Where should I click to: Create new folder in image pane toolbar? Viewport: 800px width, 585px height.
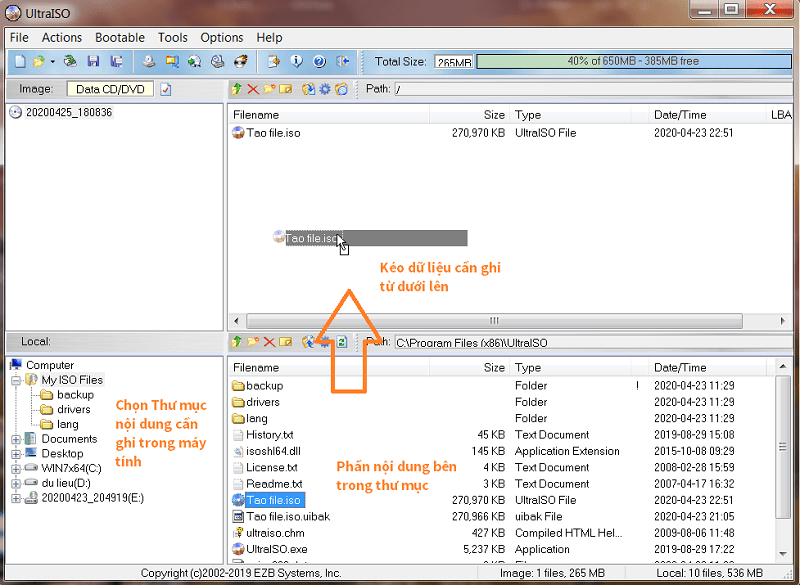pyautogui.click(x=269, y=89)
